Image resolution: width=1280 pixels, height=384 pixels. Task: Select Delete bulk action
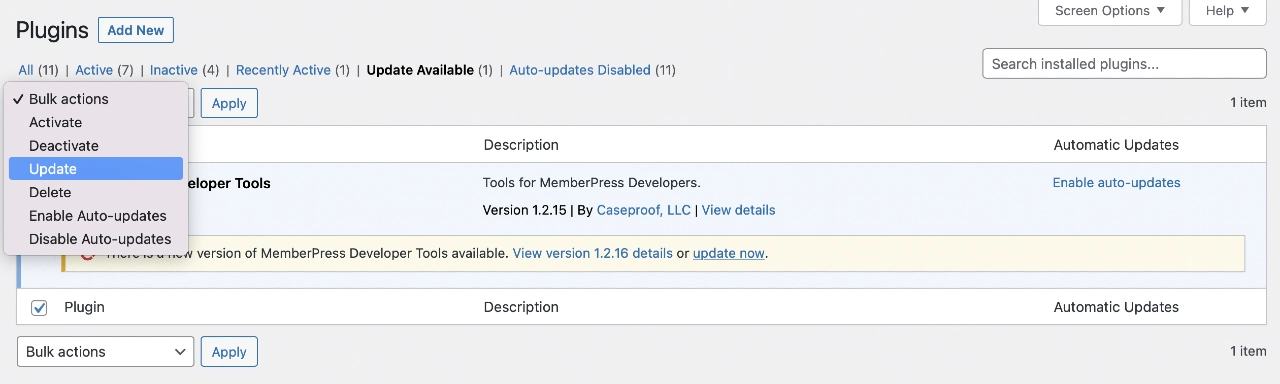point(96,192)
